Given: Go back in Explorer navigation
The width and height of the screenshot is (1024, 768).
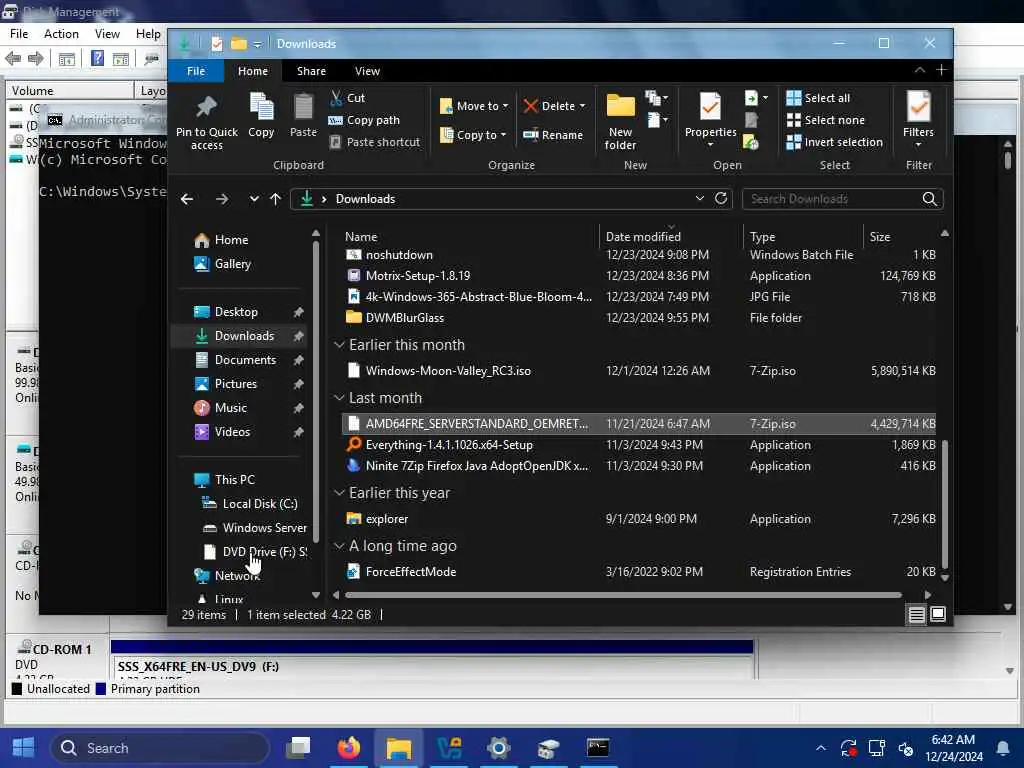Looking at the screenshot, I should pyautogui.click(x=187, y=199).
